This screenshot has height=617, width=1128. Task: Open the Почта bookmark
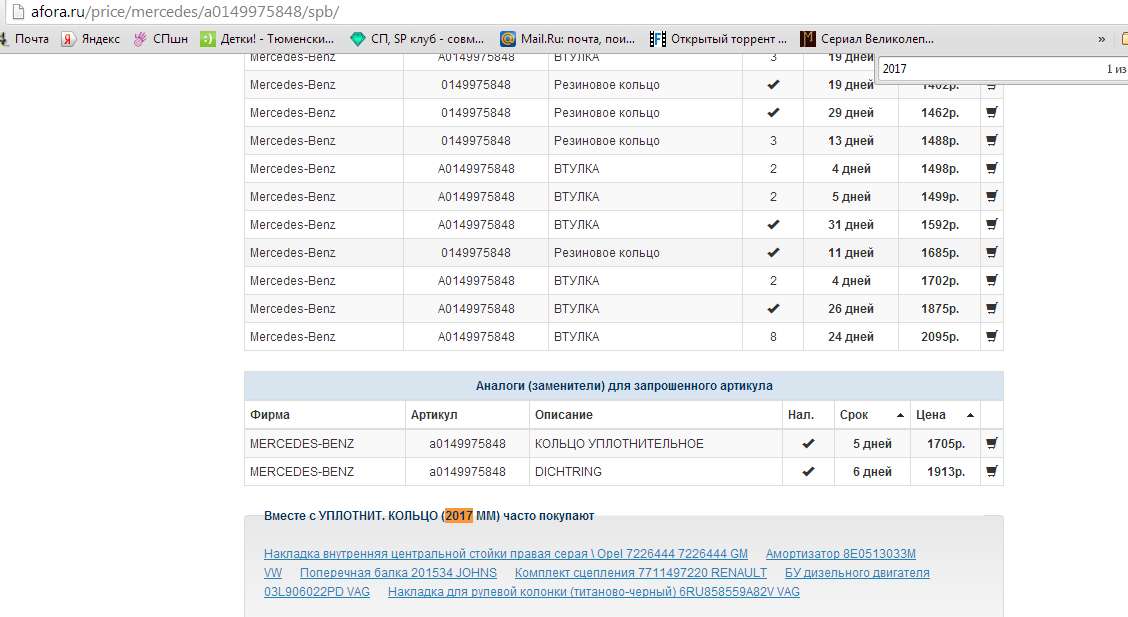pos(26,39)
